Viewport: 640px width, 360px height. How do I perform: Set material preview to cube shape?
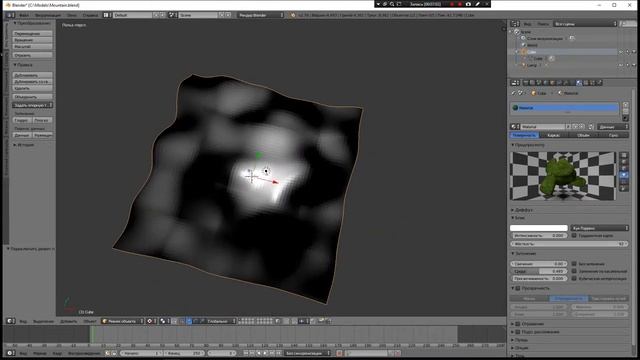coord(624,168)
